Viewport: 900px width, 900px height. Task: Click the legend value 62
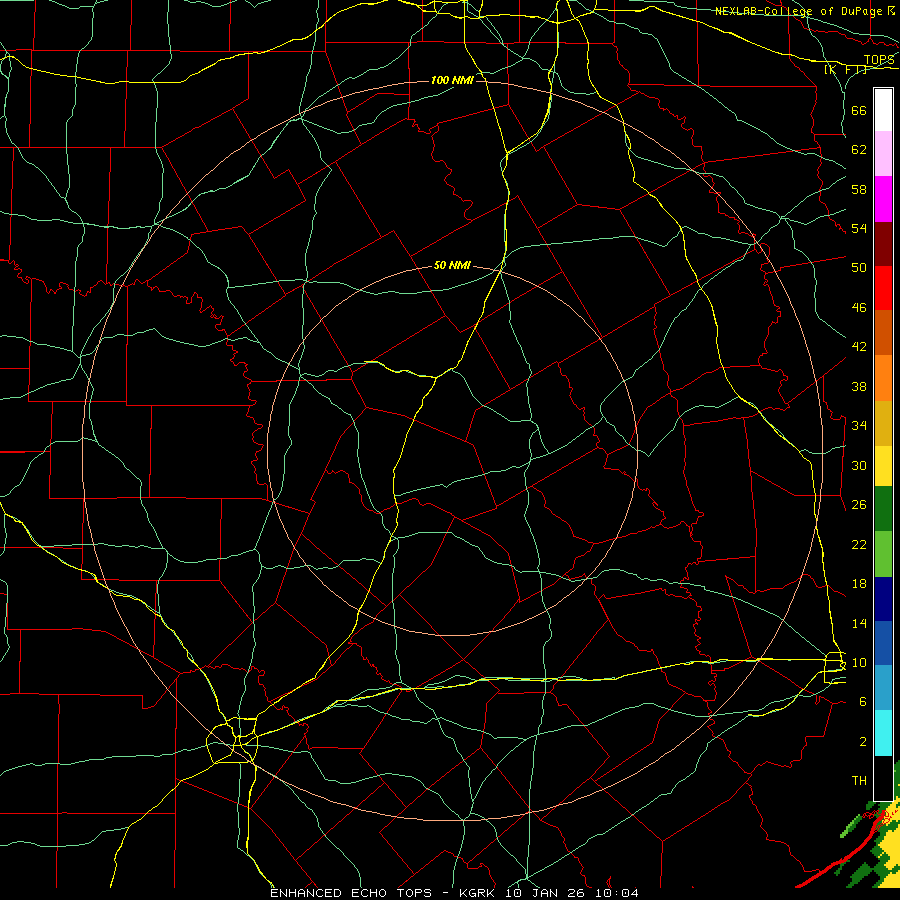[859, 150]
